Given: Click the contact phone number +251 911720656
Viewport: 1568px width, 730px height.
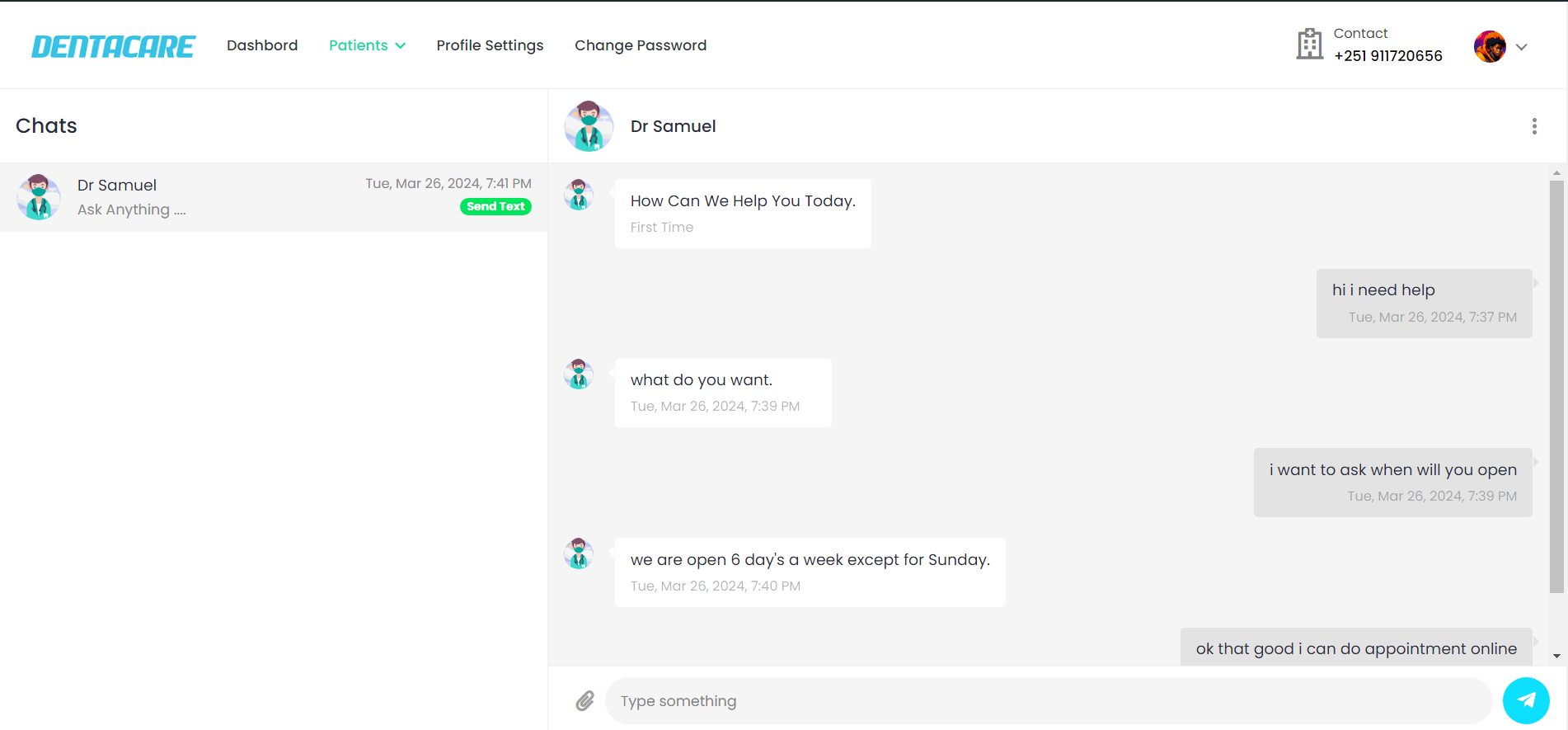Looking at the screenshot, I should point(1388,56).
